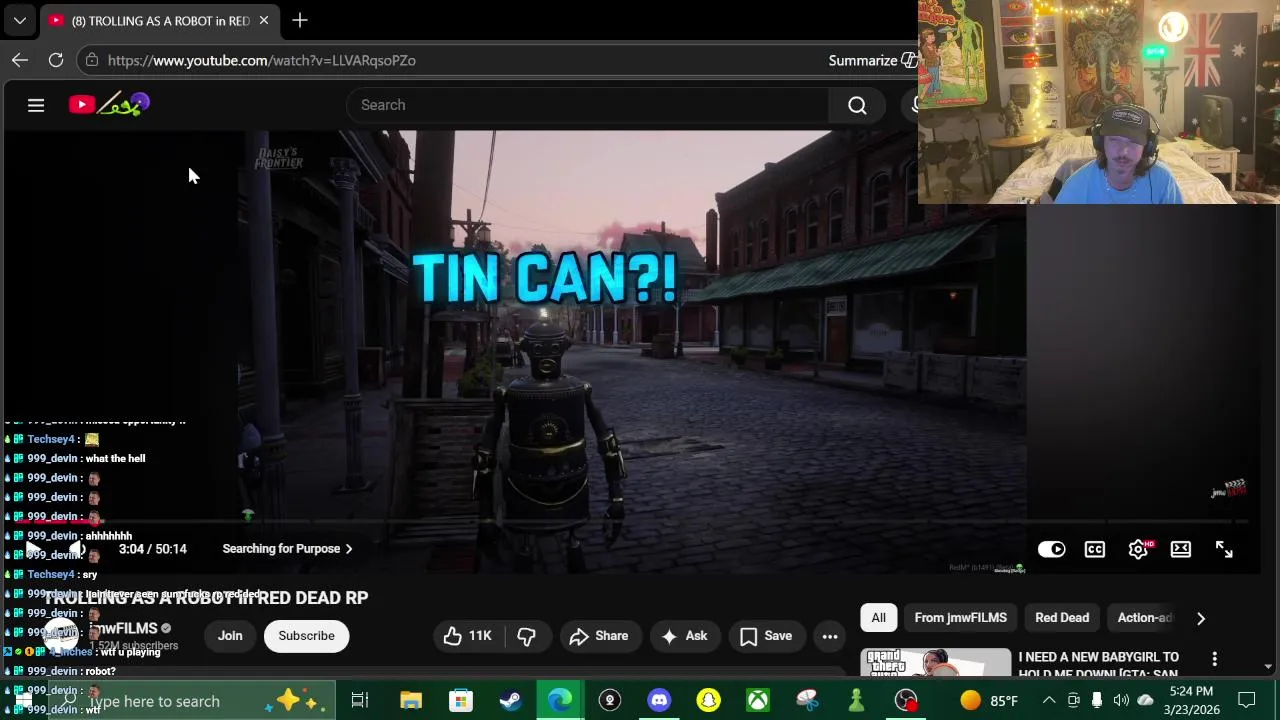Mute the video with speaker icon
This screenshot has height=720, width=1280.
[76, 549]
